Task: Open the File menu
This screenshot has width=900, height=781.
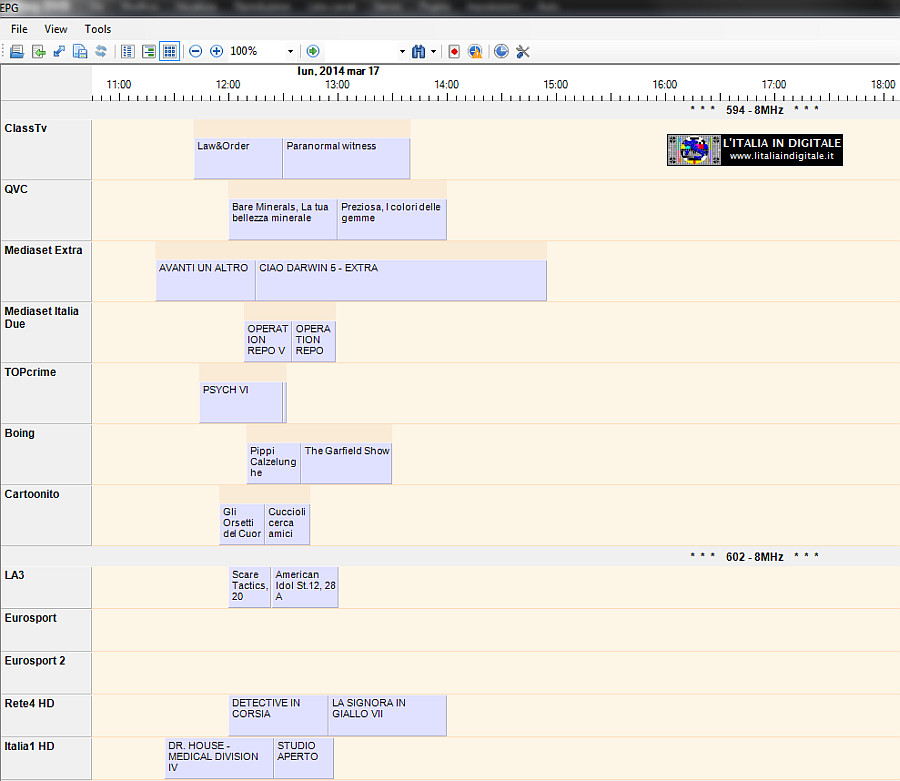Action: tap(19, 29)
